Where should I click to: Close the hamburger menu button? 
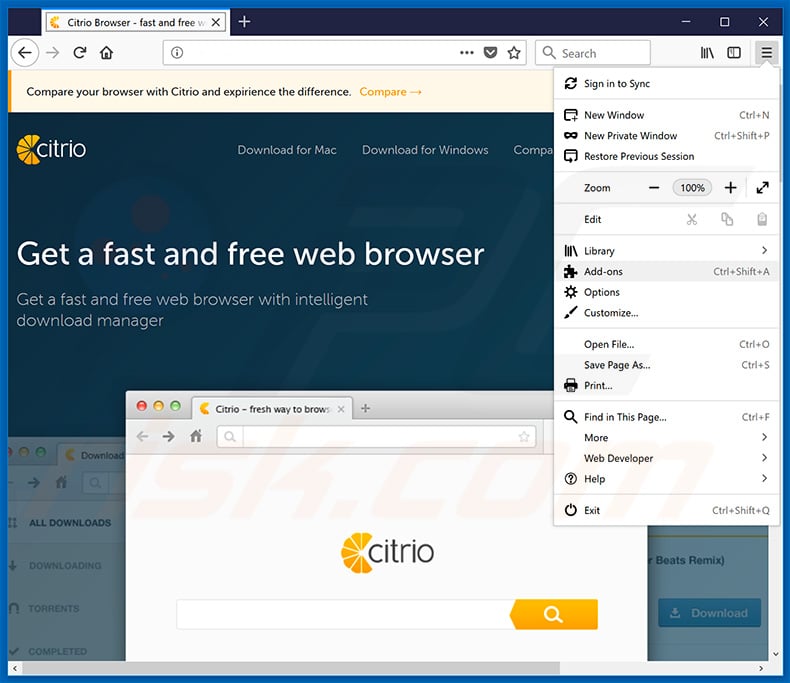766,52
